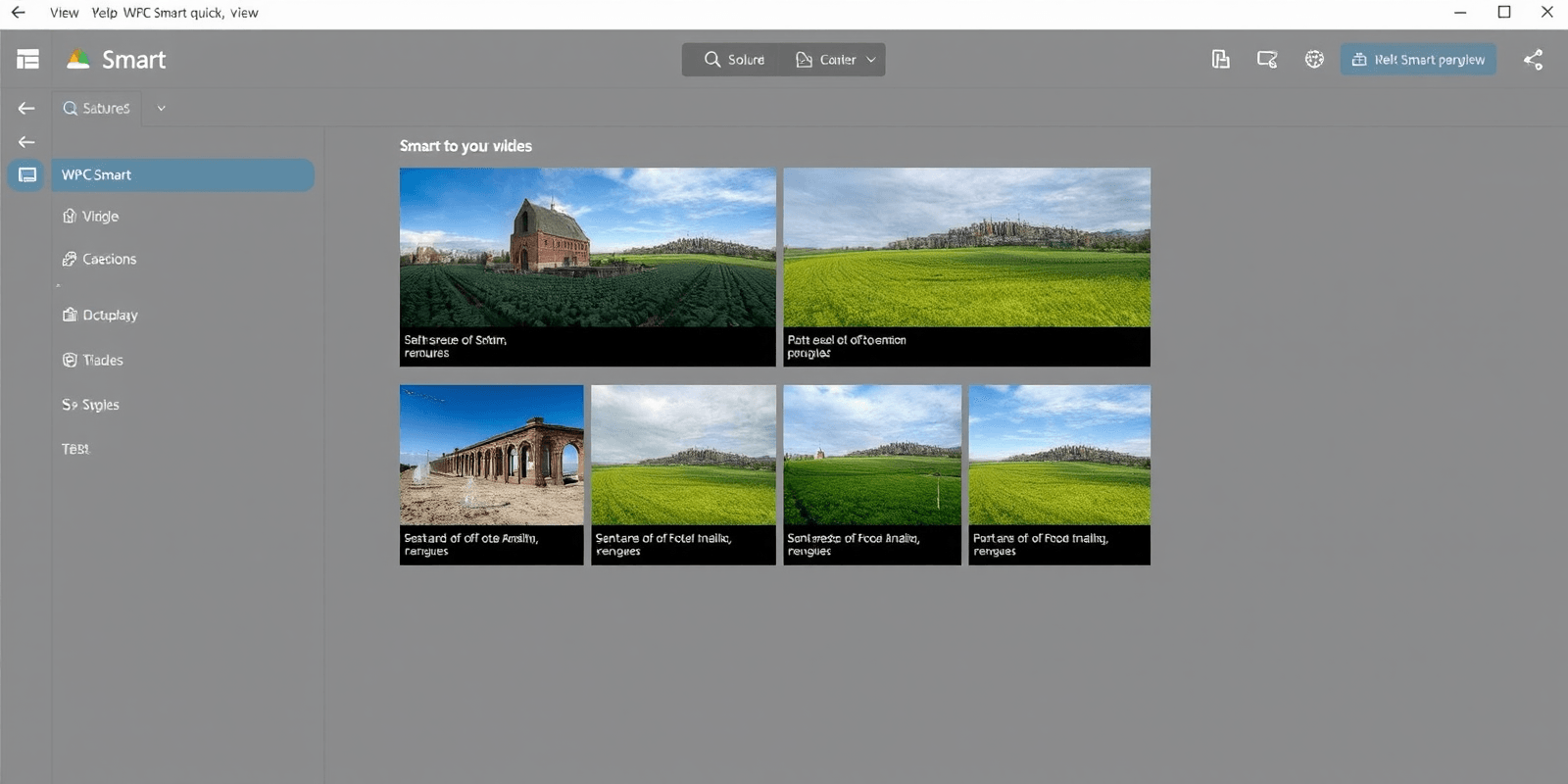This screenshot has height=784, width=1568.
Task: Click the Satures search field
Action: (97, 109)
